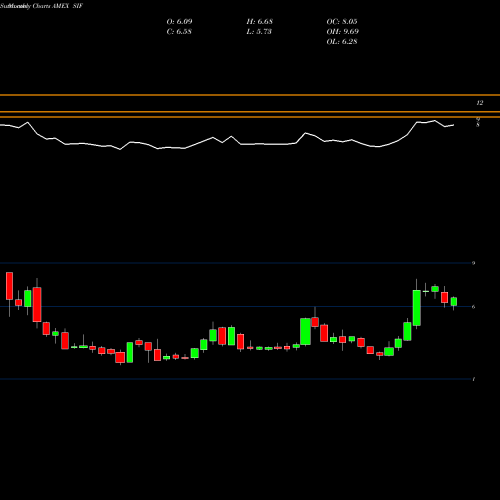
Task: Click the open price value O: 6.09
Action: click(179, 22)
